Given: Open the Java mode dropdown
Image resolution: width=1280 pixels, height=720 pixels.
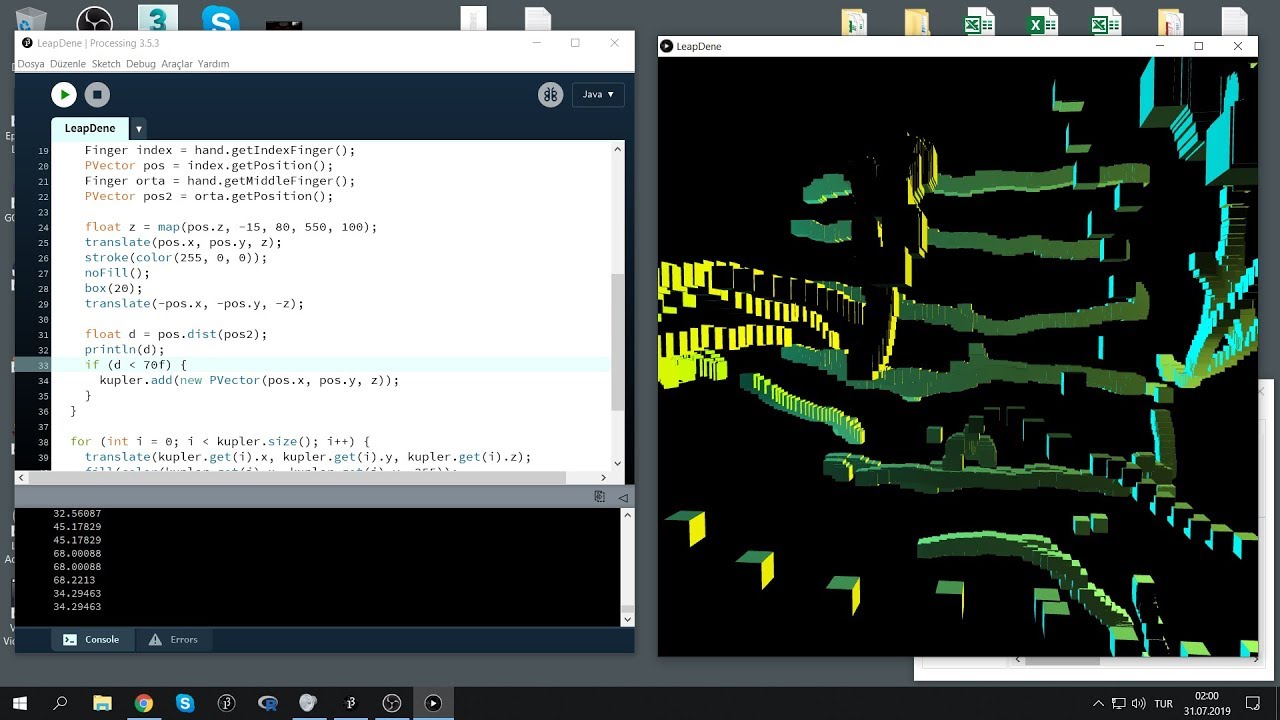Looking at the screenshot, I should [598, 95].
